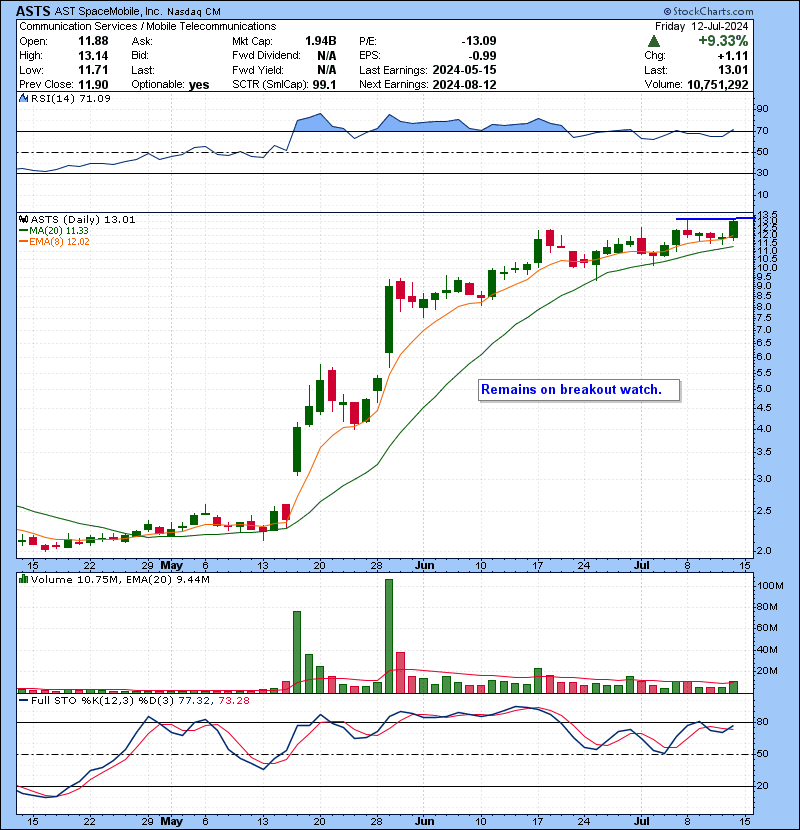Click the RSI(14) 71.09 label
Viewport: 800px width, 830px height.
pyautogui.click(x=71, y=98)
